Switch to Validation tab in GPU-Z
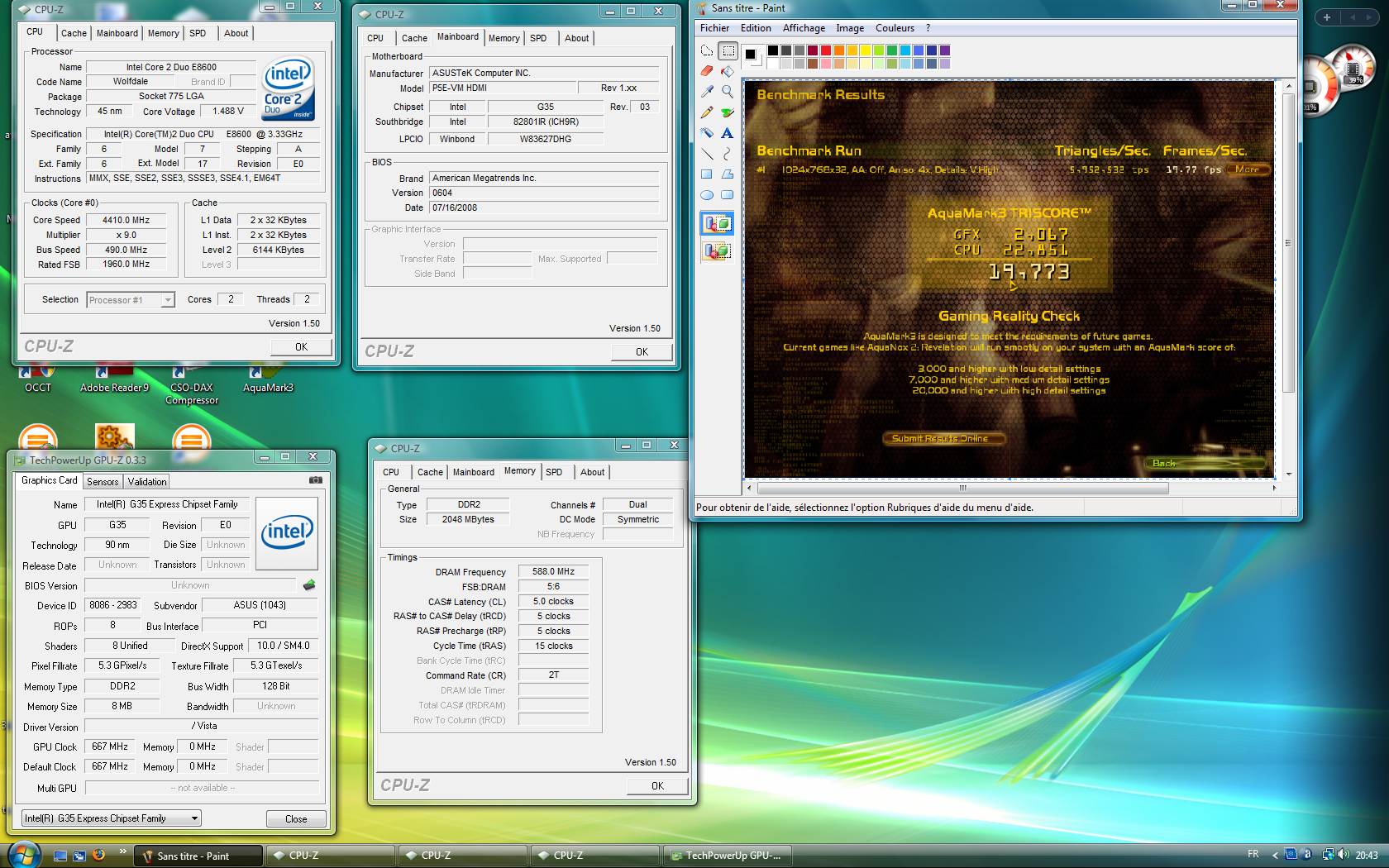 pos(147,482)
